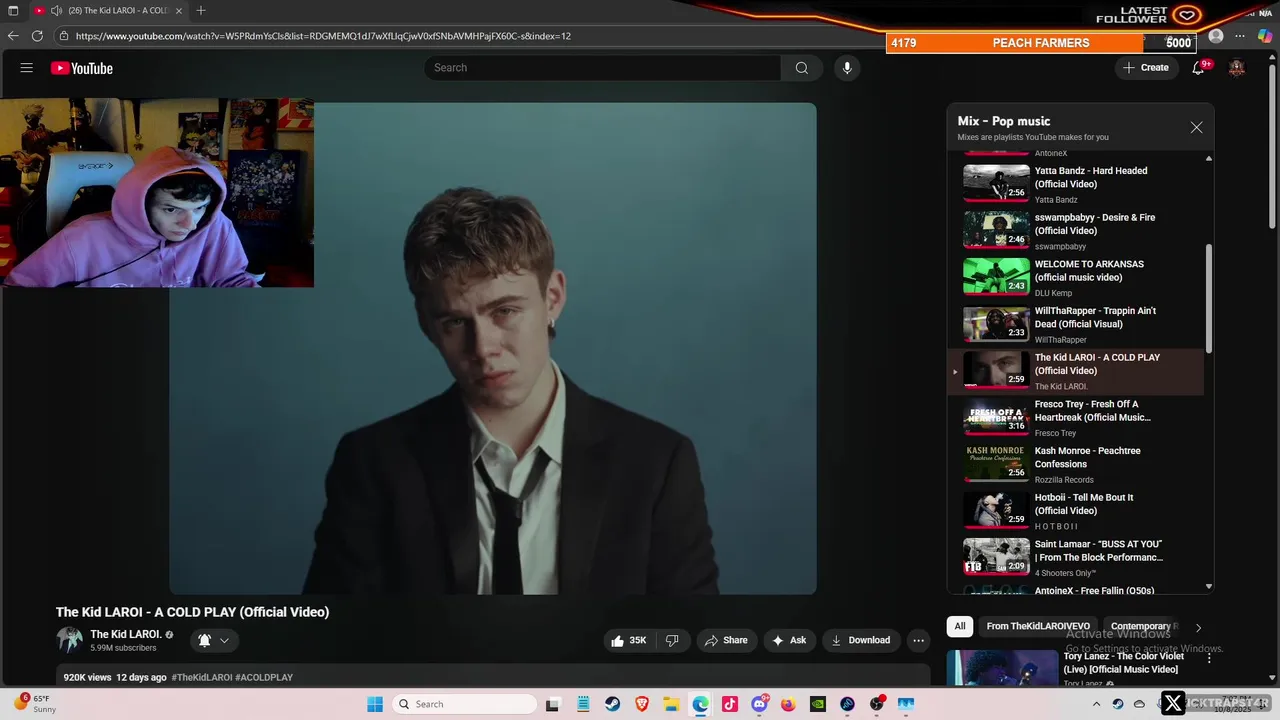Open File Explorer from the taskbar
1280x720 pixels.
click(671, 704)
